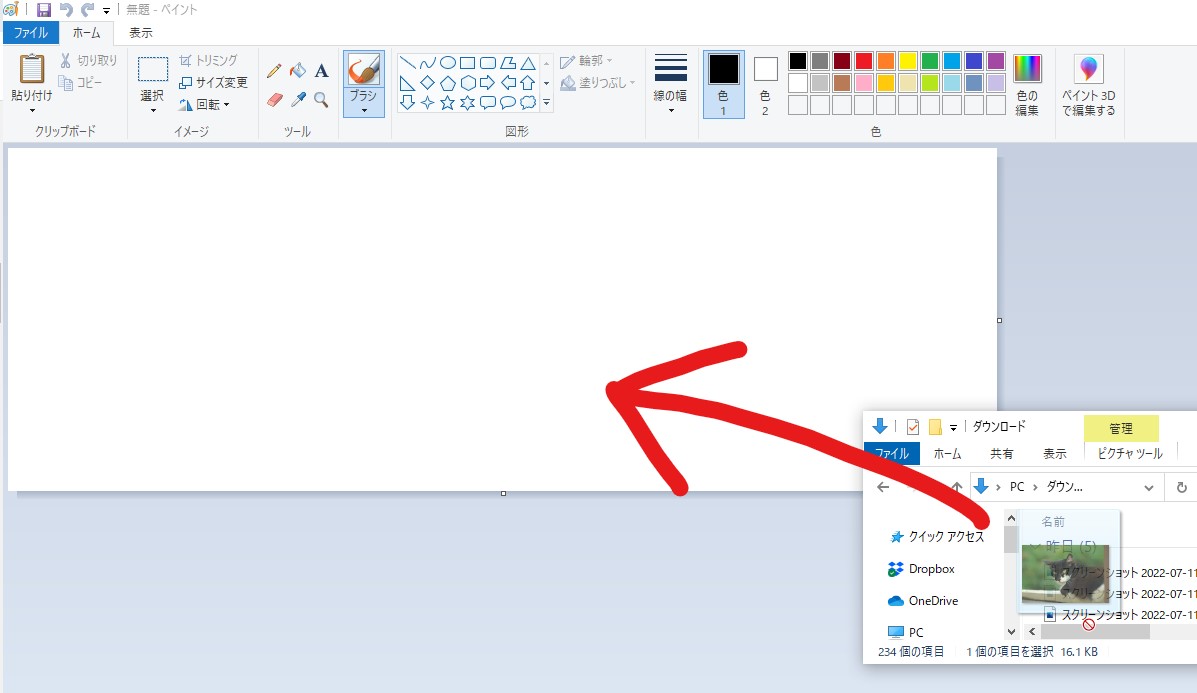Viewport: 1197px width, 693px height.
Task: Select the Fill with color bucket tool
Action: 298,71
